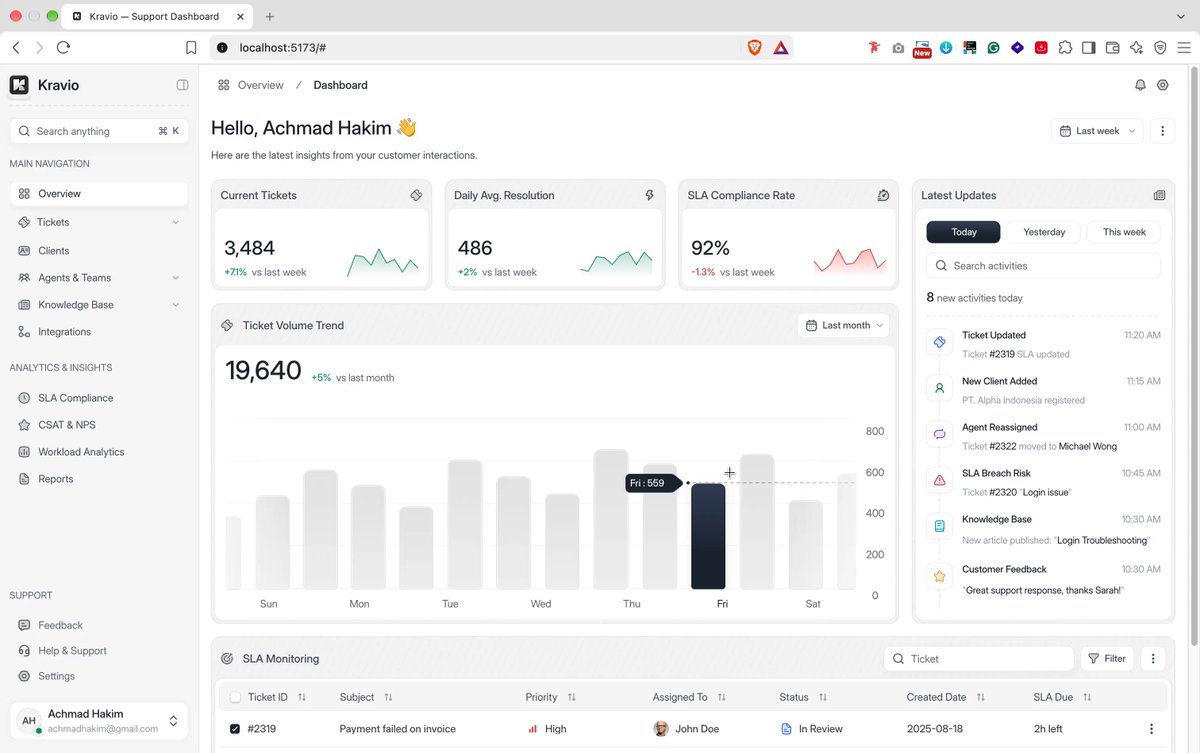Click the Ticket search field
Viewport: 1200px width, 753px height.
tap(979, 659)
